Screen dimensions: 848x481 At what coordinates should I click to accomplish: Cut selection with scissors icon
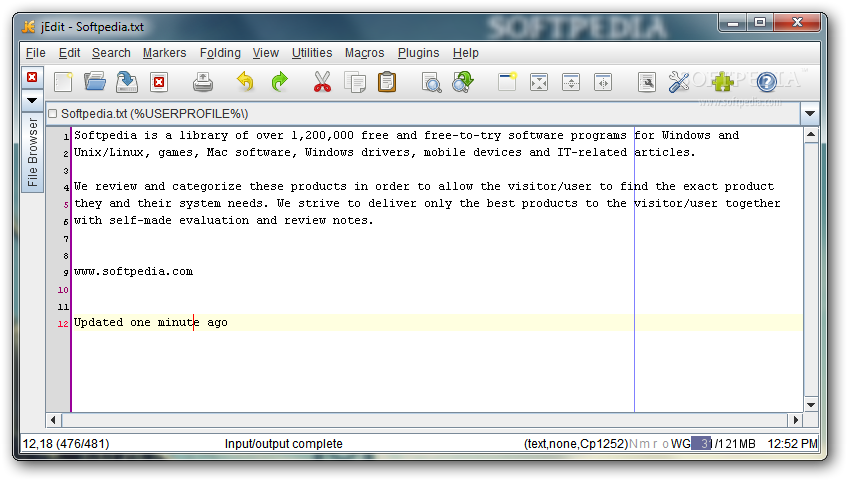[x=322, y=82]
